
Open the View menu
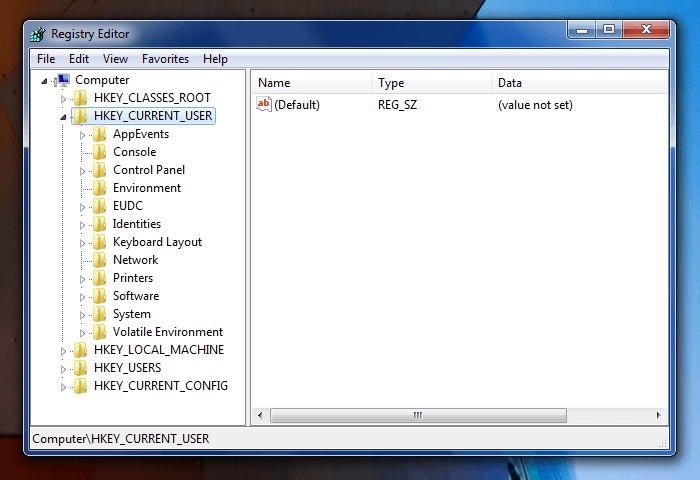115,59
